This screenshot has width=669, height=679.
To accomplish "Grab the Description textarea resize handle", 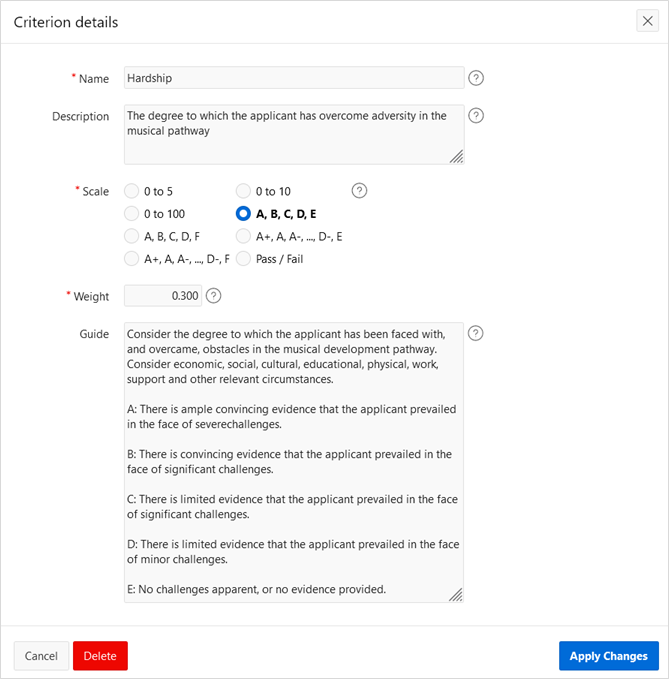I will pos(456,156).
